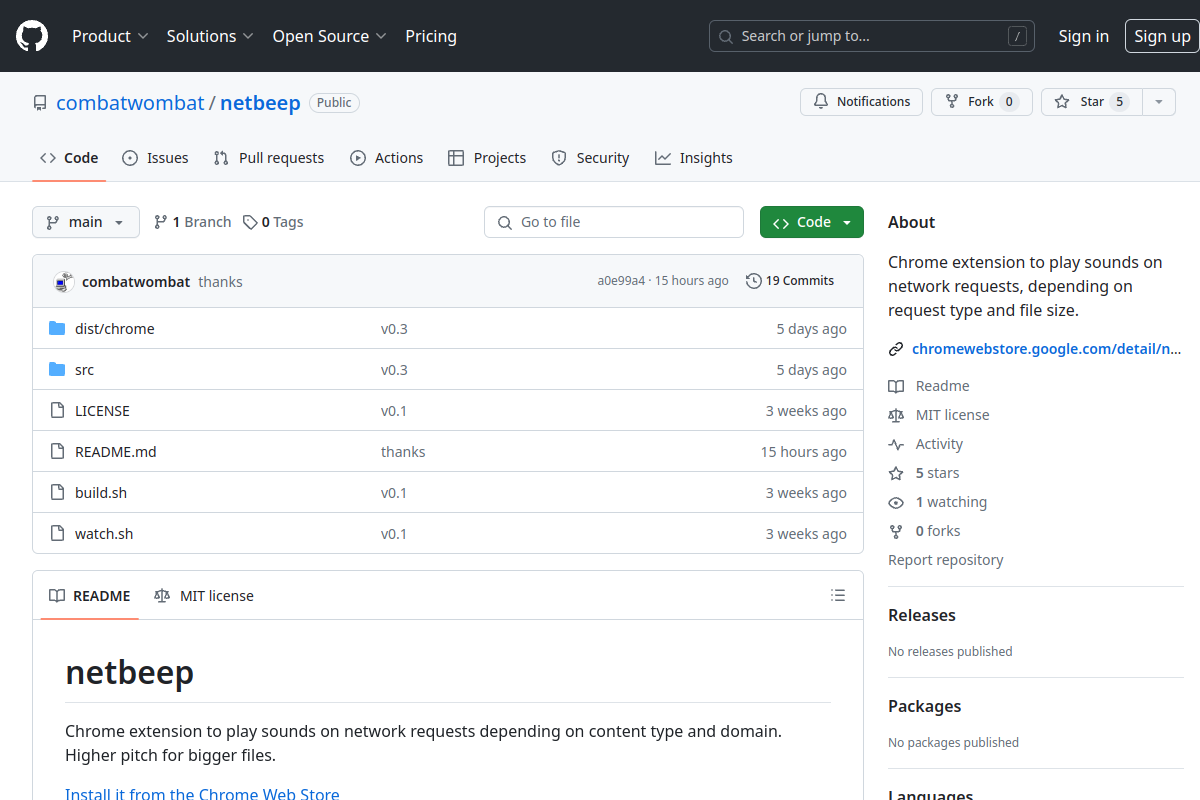Screen dimensions: 1200x800
Task: Switch to the Issues tab
Action: pos(155,158)
